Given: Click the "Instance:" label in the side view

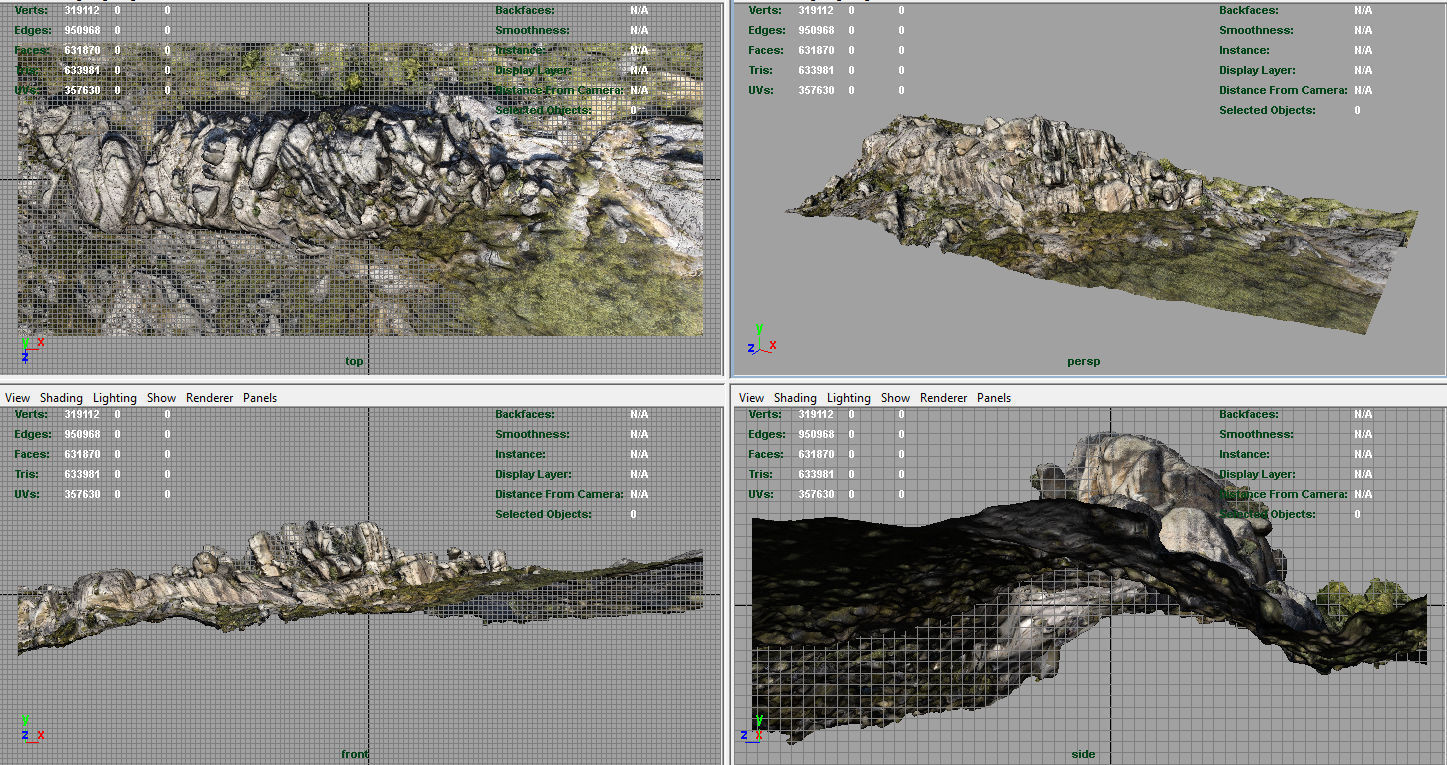Looking at the screenshot, I should pyautogui.click(x=1244, y=454).
